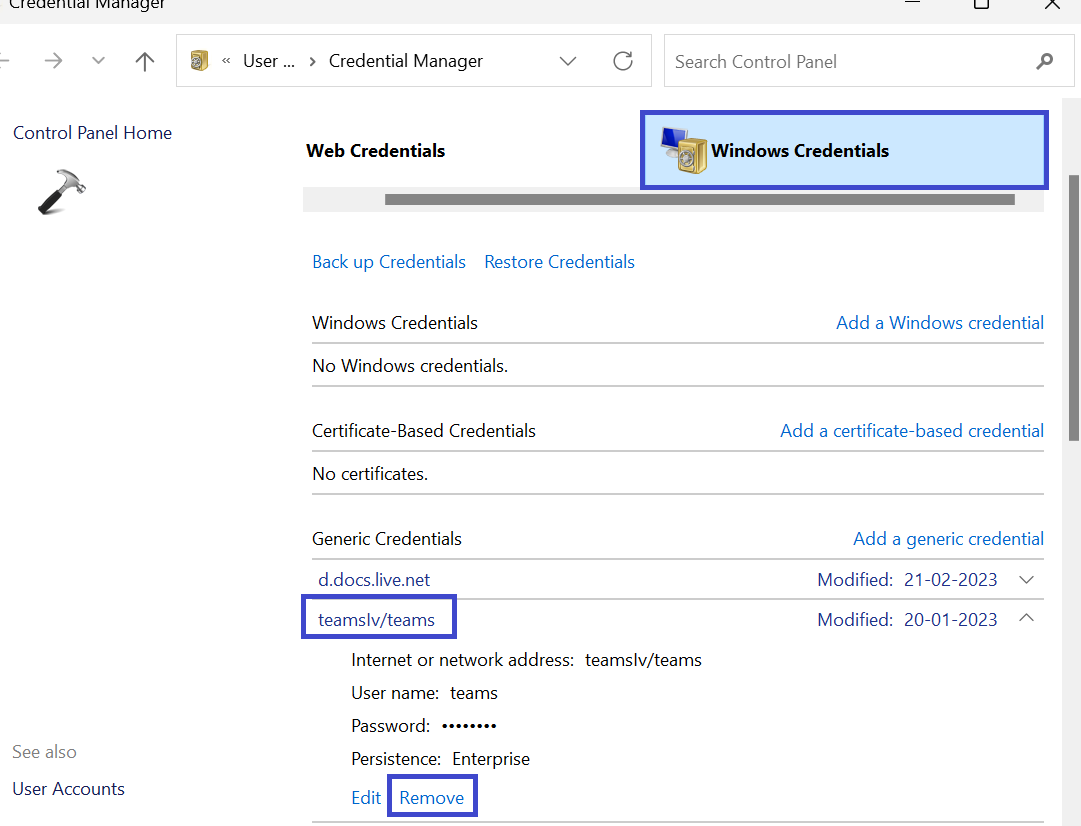
Task: Expand the address bar history dropdown
Action: pos(568,61)
